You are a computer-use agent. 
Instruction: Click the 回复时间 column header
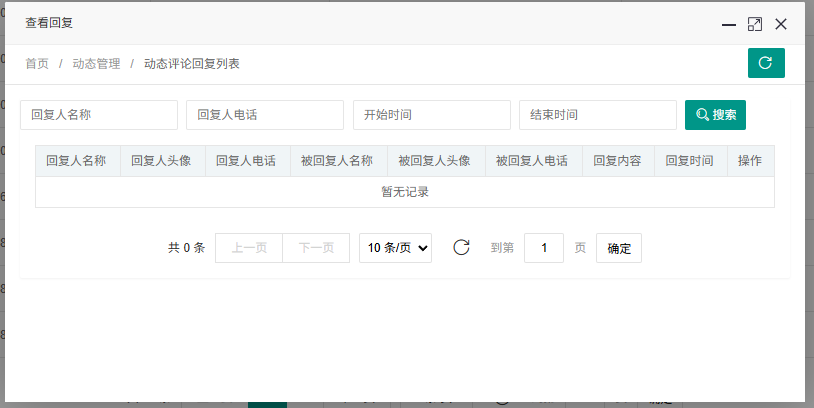point(690,161)
